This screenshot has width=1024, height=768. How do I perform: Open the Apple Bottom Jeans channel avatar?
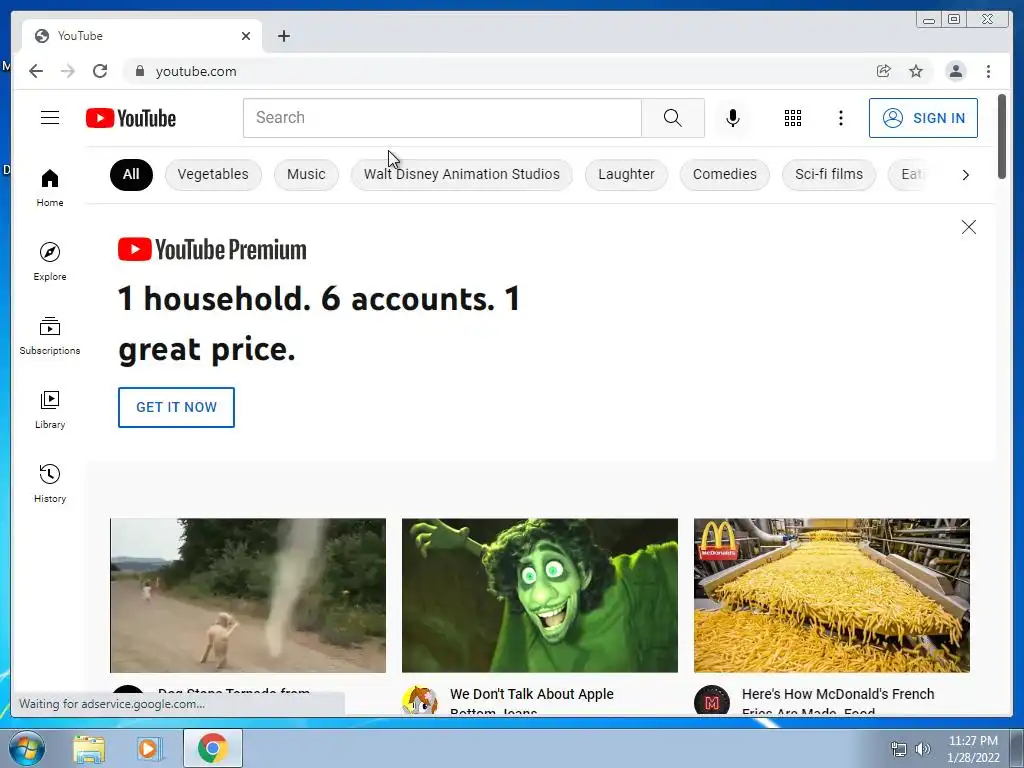419,701
